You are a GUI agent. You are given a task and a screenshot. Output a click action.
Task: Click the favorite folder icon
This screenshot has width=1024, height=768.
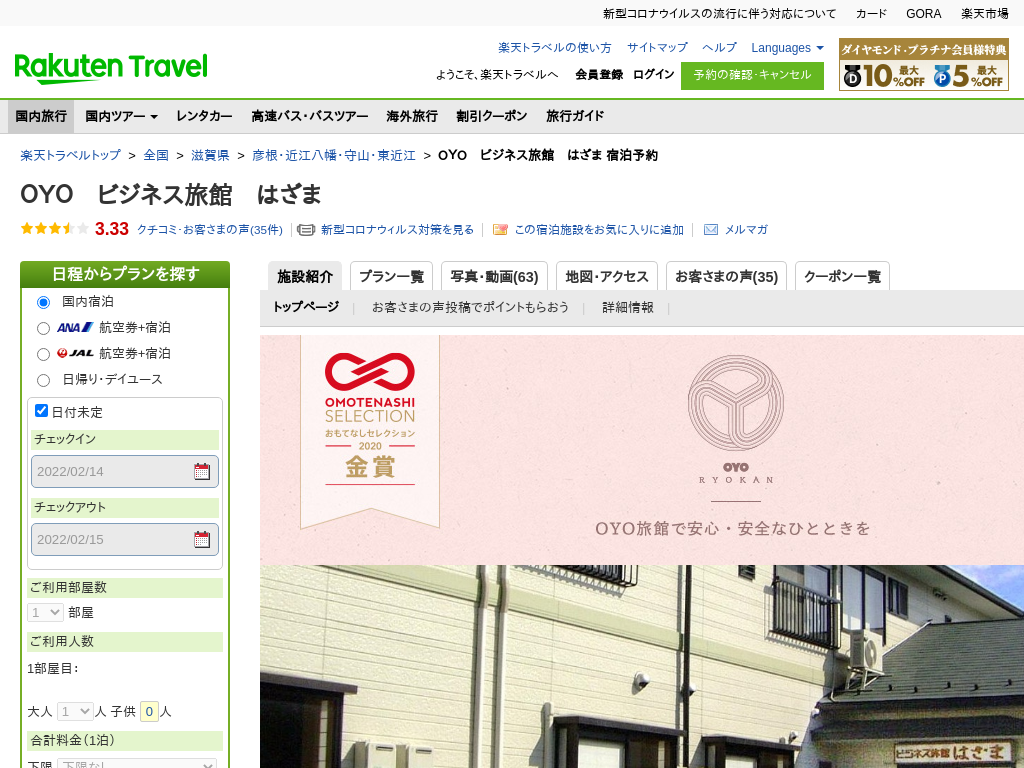pos(500,230)
